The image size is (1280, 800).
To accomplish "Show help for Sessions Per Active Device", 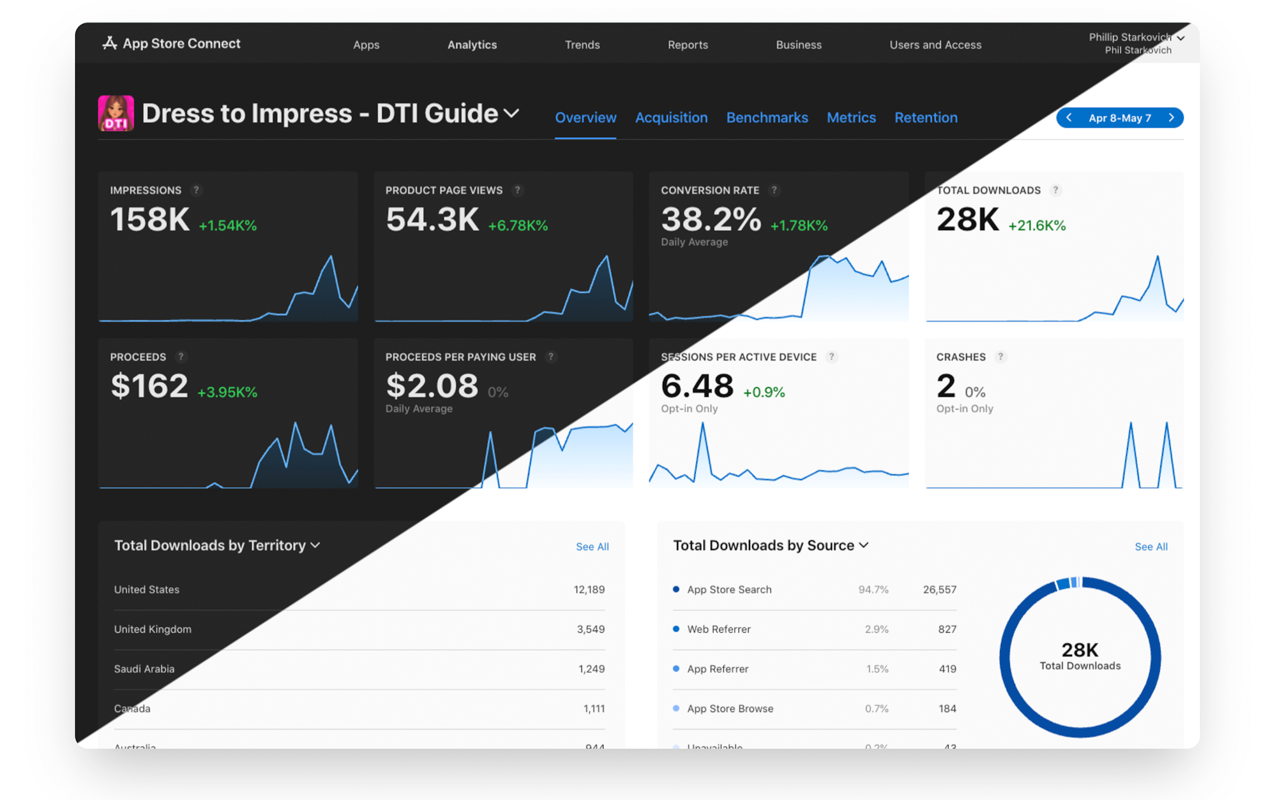I will coord(832,357).
